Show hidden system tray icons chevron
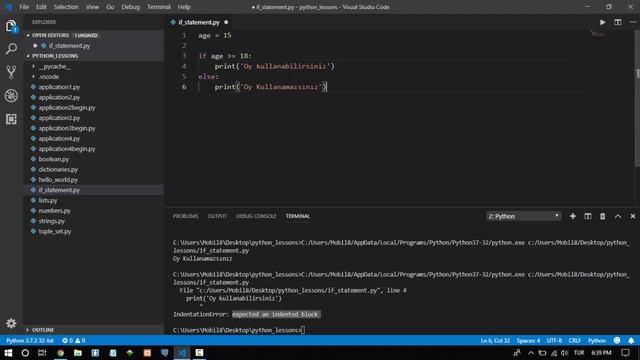The height and width of the screenshot is (360, 640). (x=531, y=353)
